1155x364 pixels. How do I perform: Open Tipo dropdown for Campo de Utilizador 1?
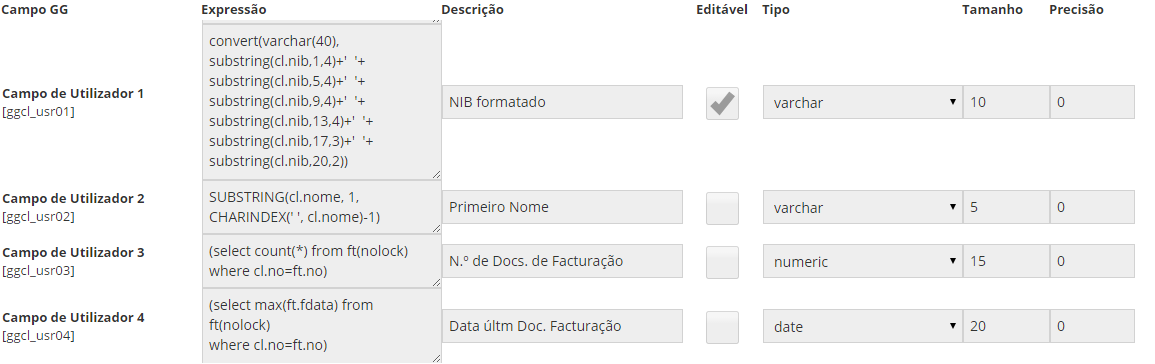862,102
